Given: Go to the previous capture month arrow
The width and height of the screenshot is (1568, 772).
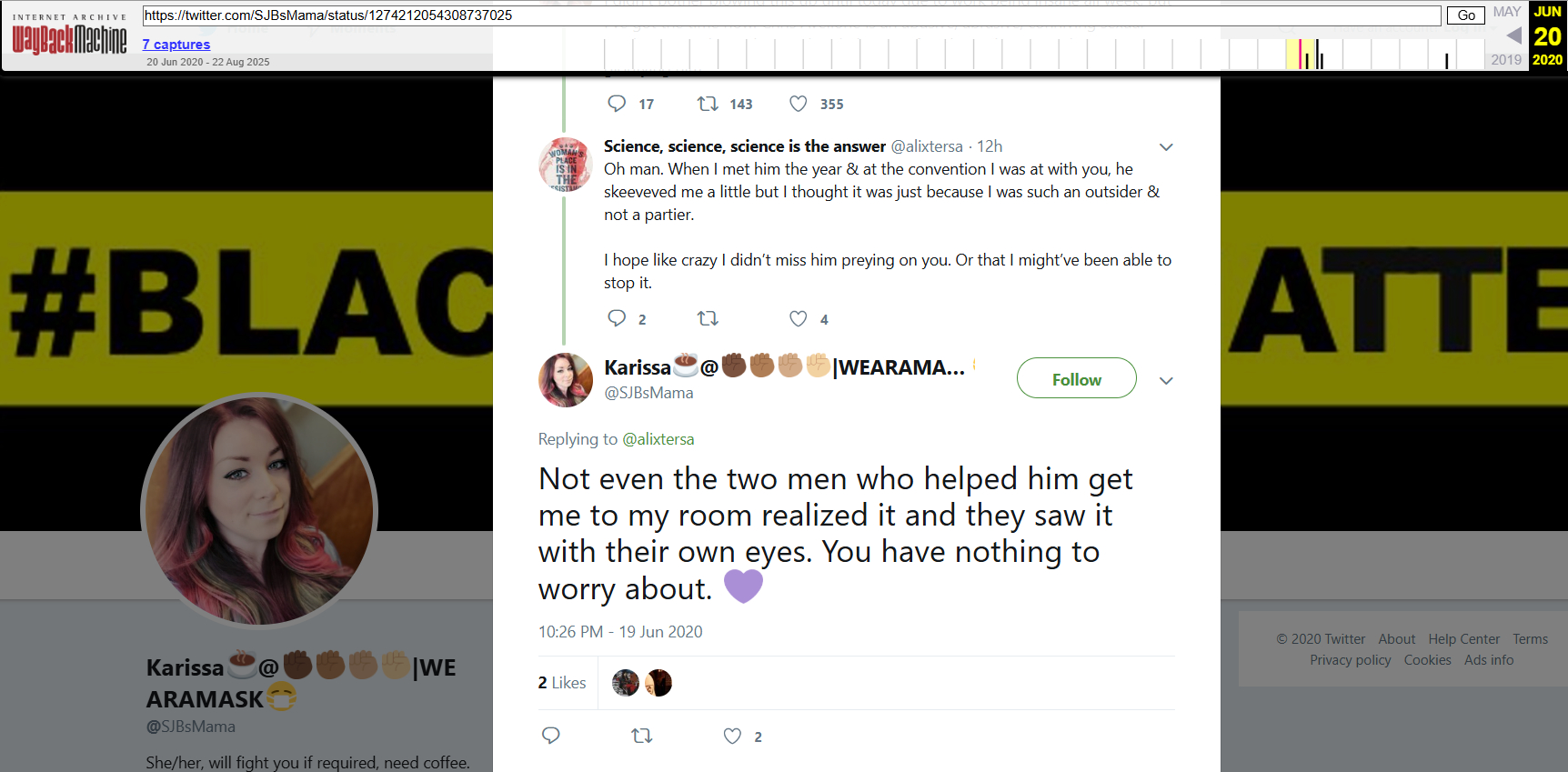Looking at the screenshot, I should tap(1513, 35).
